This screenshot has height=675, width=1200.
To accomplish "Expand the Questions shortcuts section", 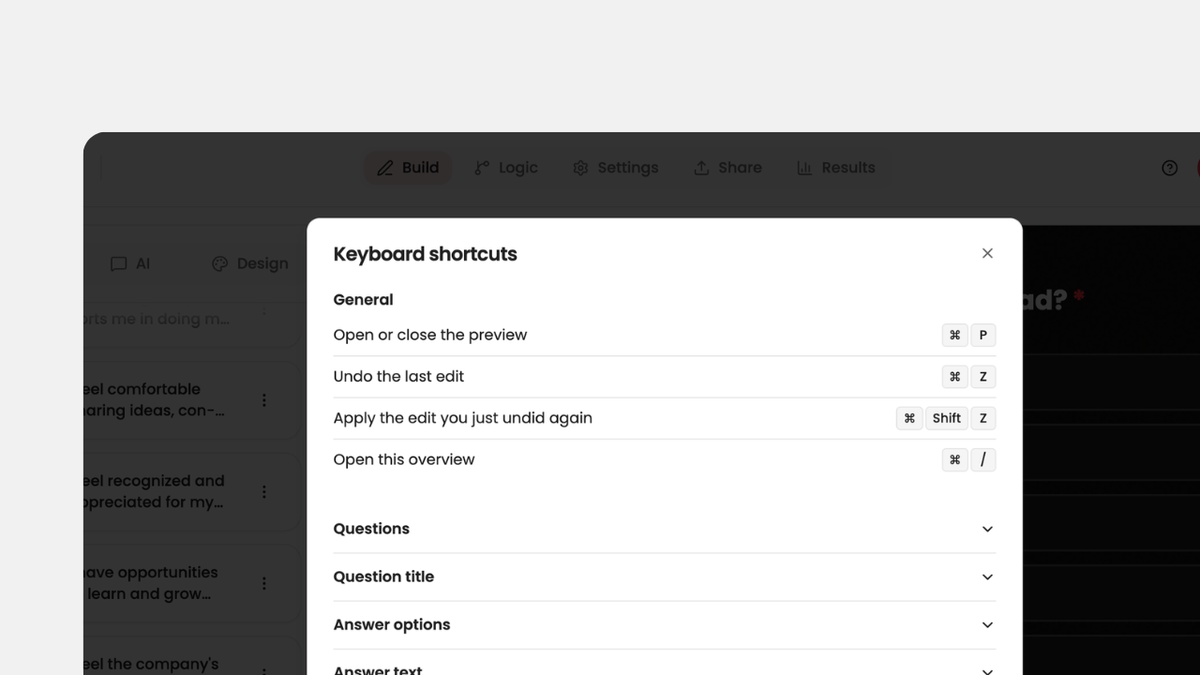I will (664, 529).
